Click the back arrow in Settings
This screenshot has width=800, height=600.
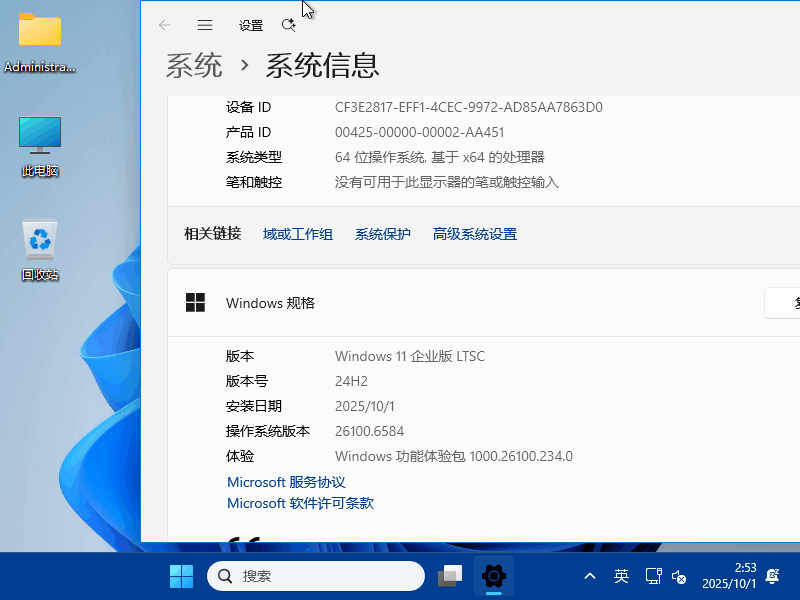[164, 25]
